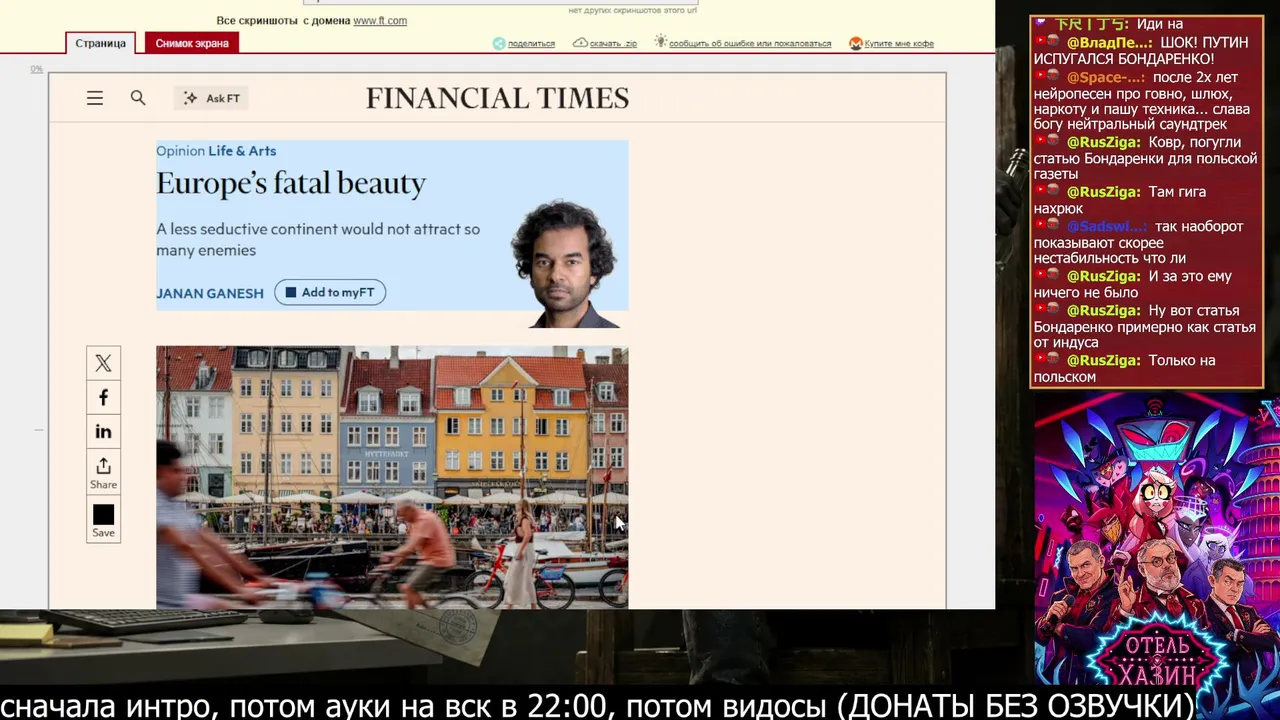Click the www.ft.com domain link

(380, 20)
